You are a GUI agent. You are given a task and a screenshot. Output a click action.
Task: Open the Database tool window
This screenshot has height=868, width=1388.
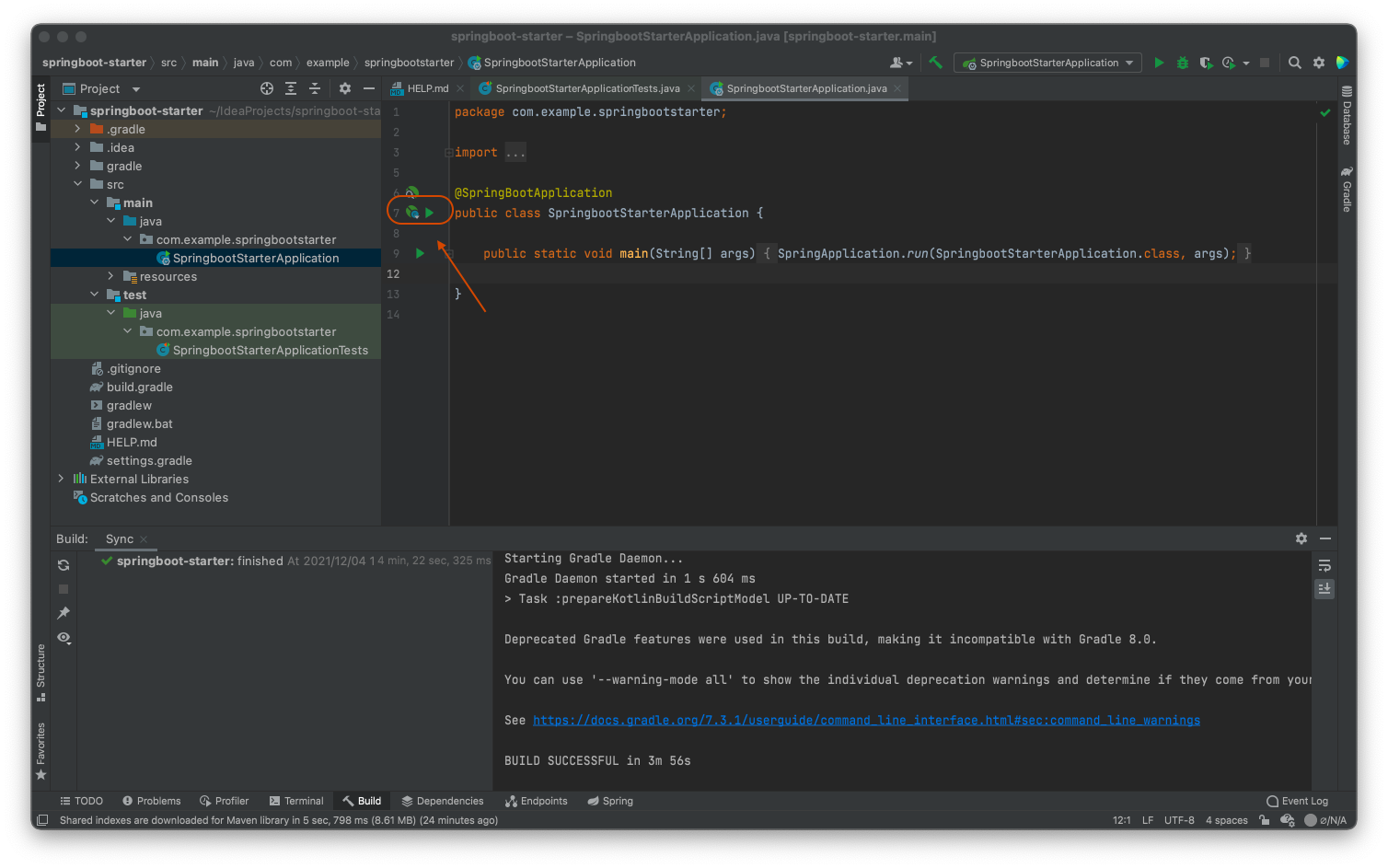coord(1347,115)
